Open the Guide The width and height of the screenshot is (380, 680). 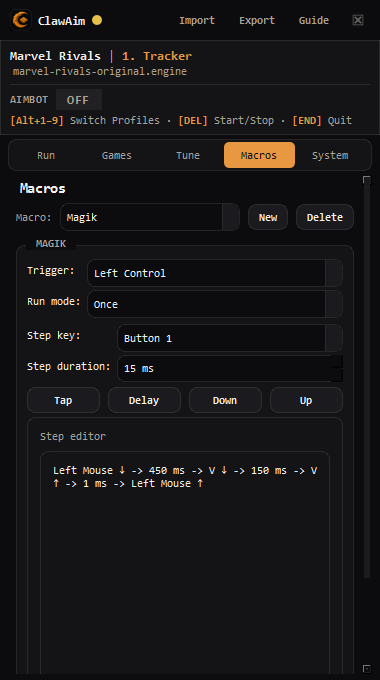[314, 20]
